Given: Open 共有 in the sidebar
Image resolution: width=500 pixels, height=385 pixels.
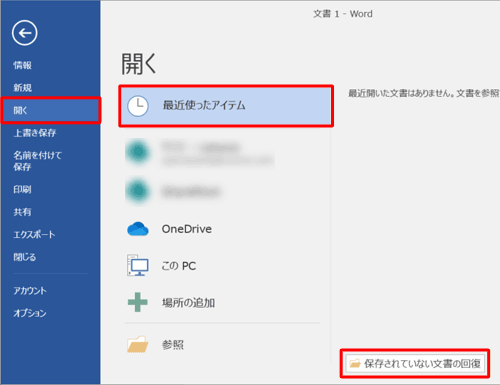Looking at the screenshot, I should 22,212.
